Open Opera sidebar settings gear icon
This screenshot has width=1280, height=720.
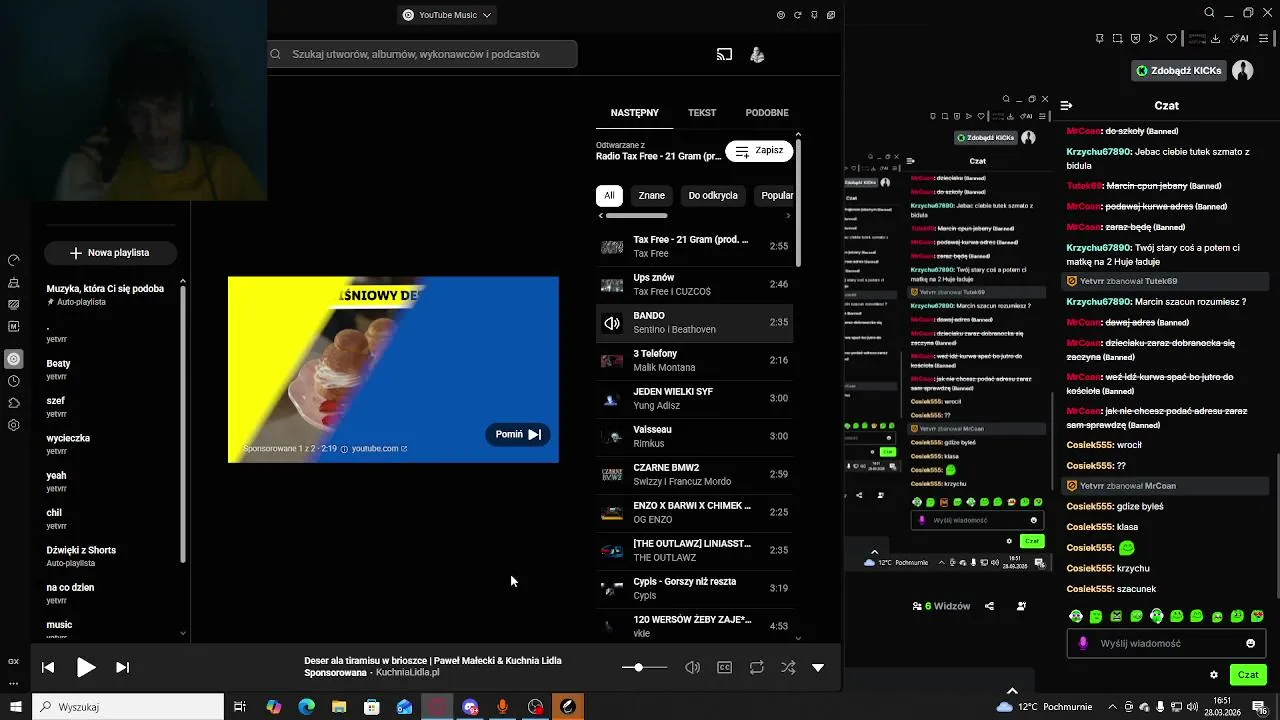click(x=14, y=425)
